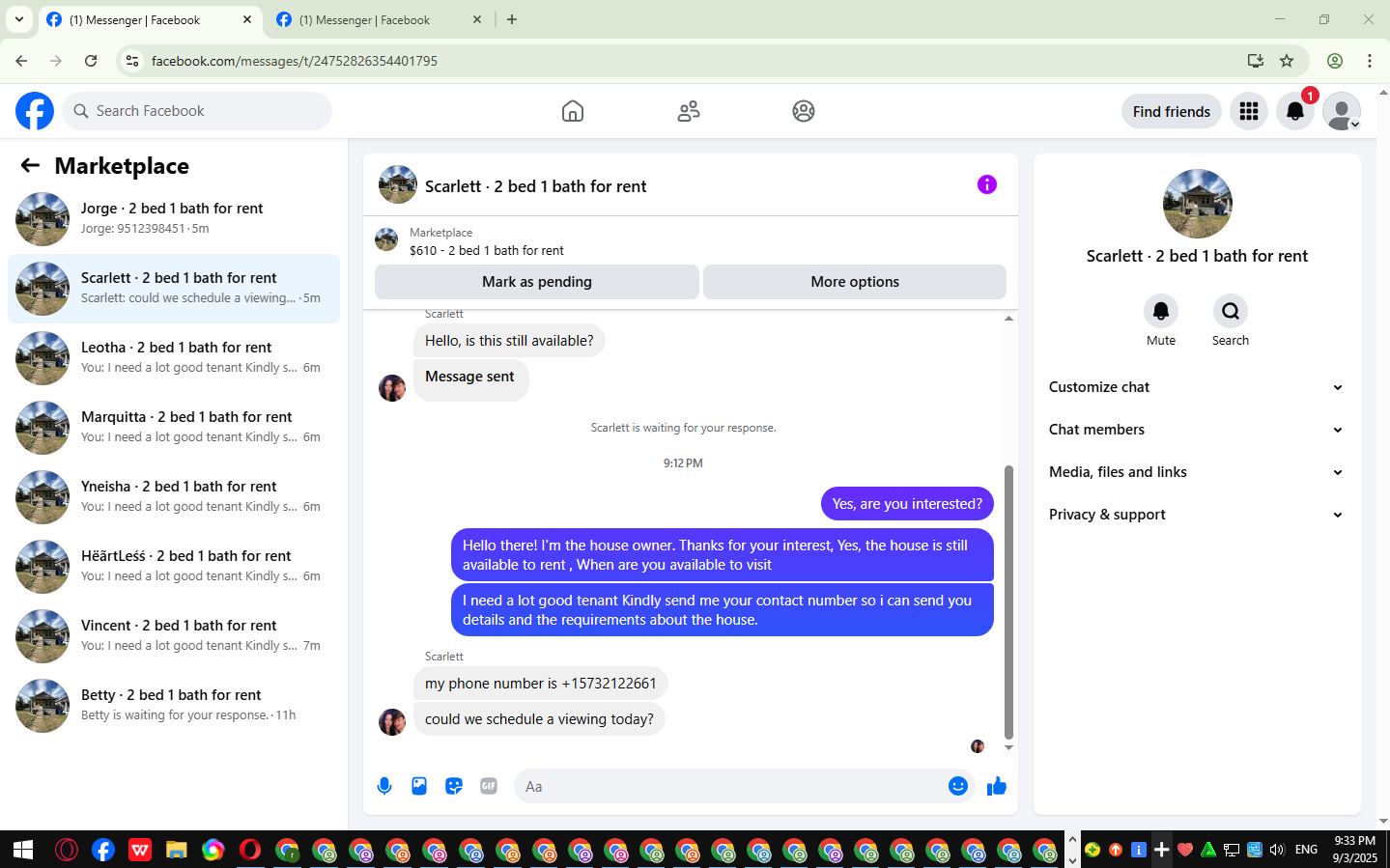1390x868 pixels.
Task: Click the chat scrollbar thumb
Action: pyautogui.click(x=1008, y=602)
